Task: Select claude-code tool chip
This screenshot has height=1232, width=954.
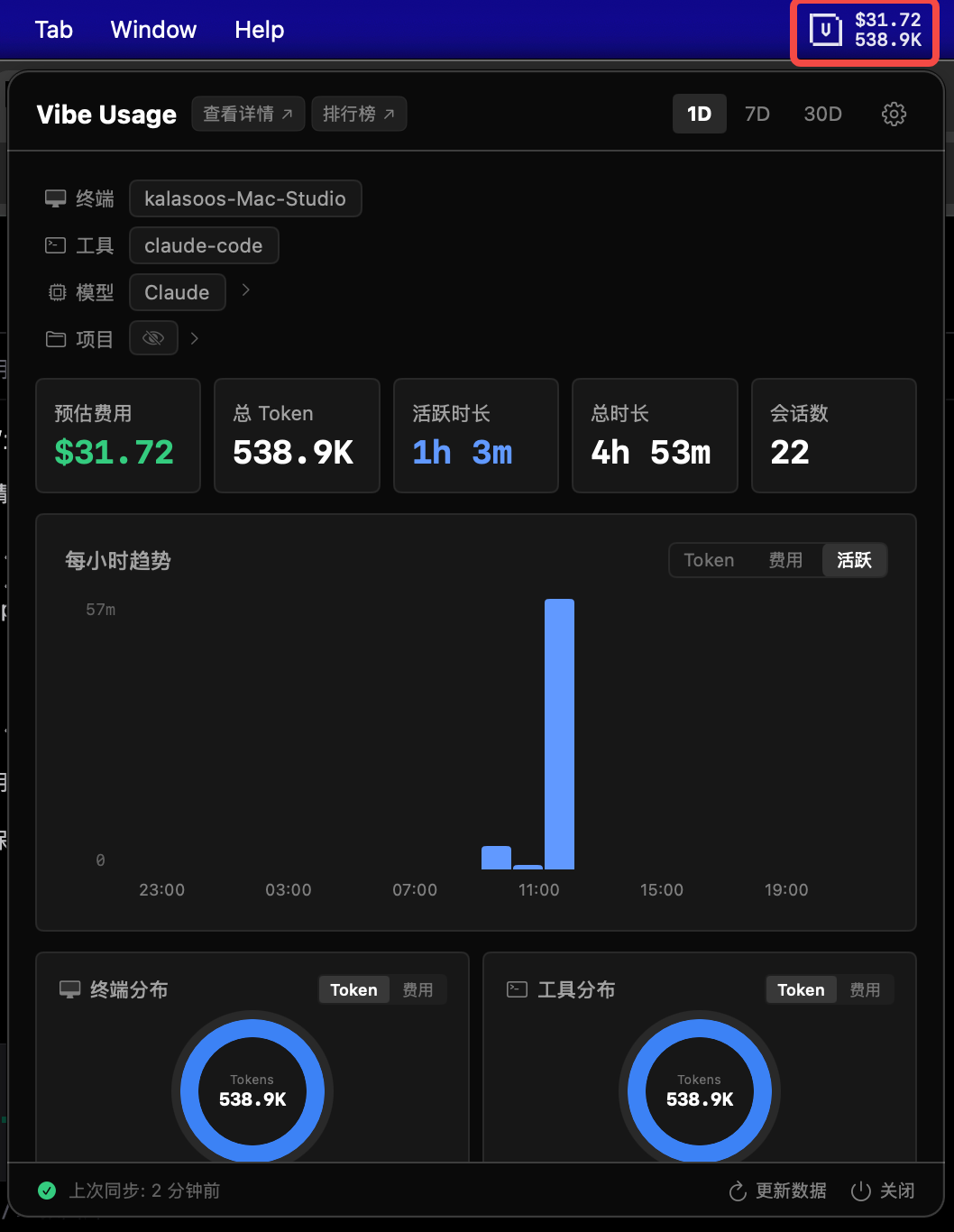Action: coord(204,245)
